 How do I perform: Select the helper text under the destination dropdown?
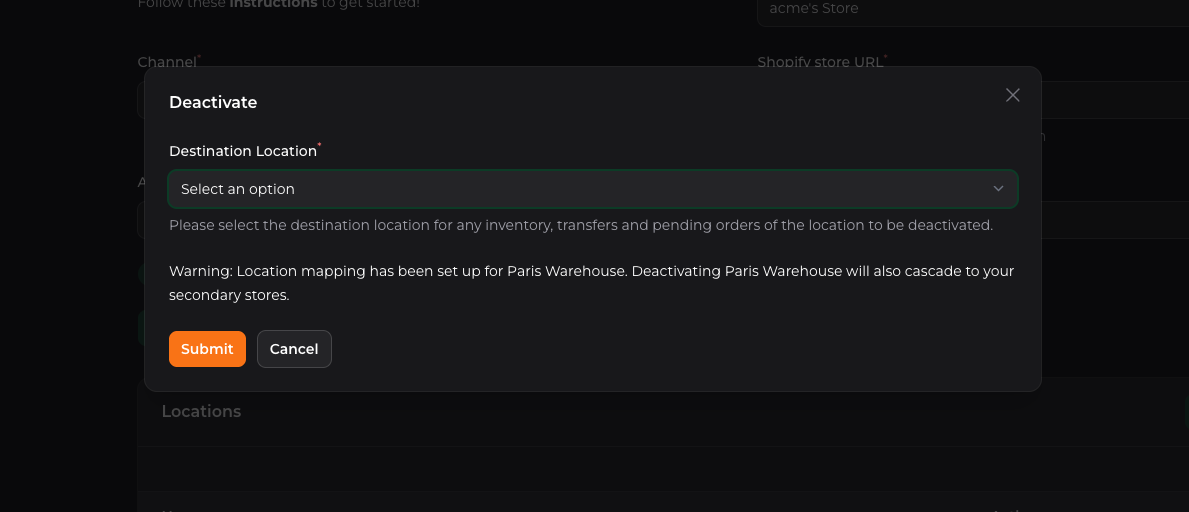click(x=581, y=225)
